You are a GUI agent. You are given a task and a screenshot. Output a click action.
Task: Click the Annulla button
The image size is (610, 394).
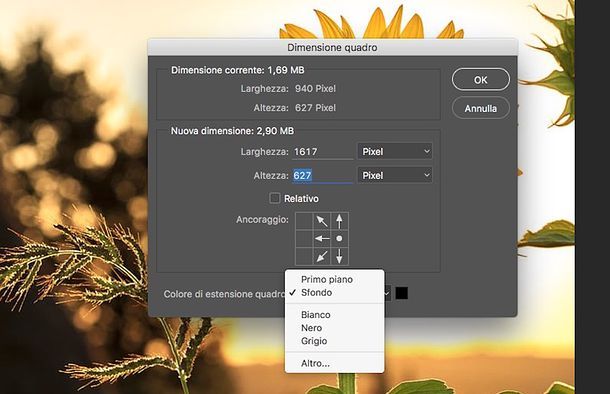click(x=480, y=108)
